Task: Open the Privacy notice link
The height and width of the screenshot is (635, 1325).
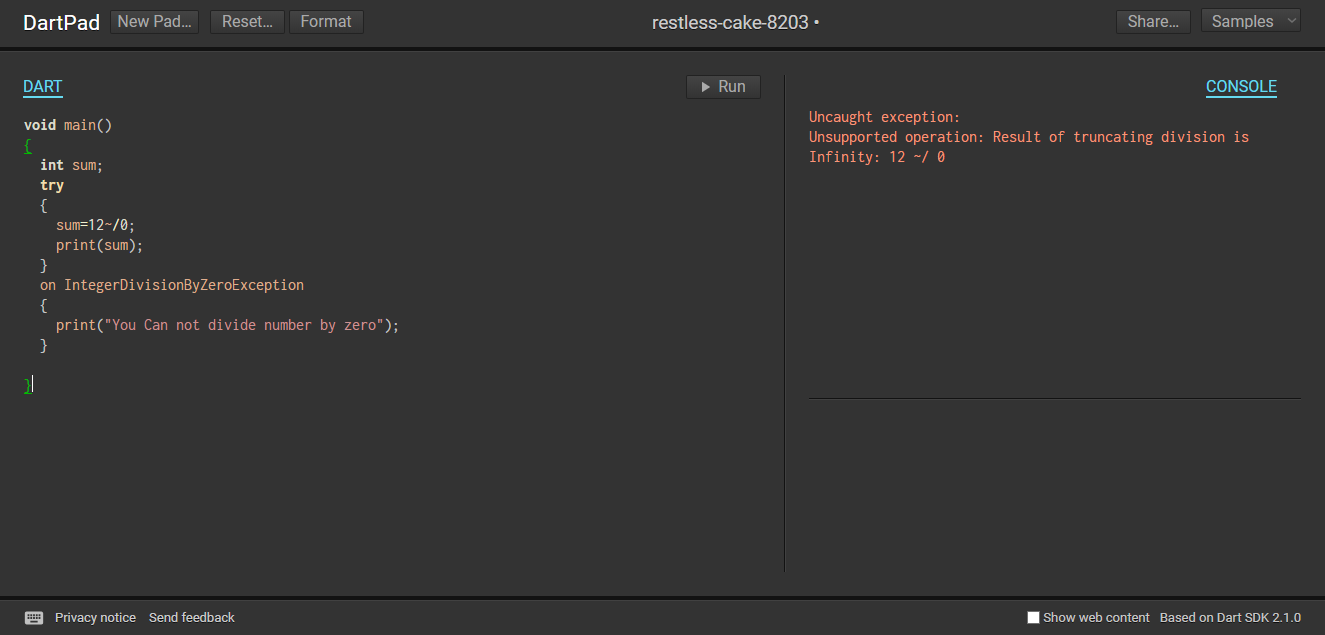Action: 95,617
